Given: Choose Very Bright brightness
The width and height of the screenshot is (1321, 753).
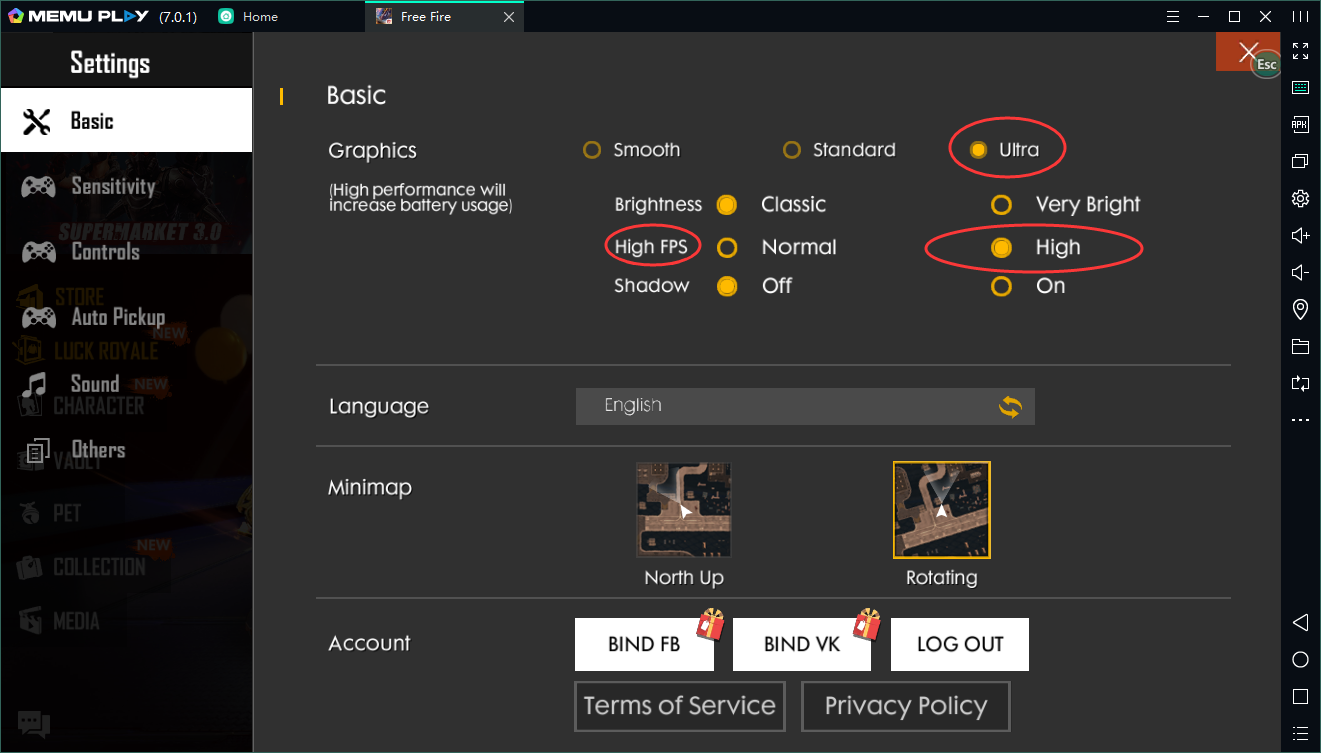Looking at the screenshot, I should [x=1001, y=205].
